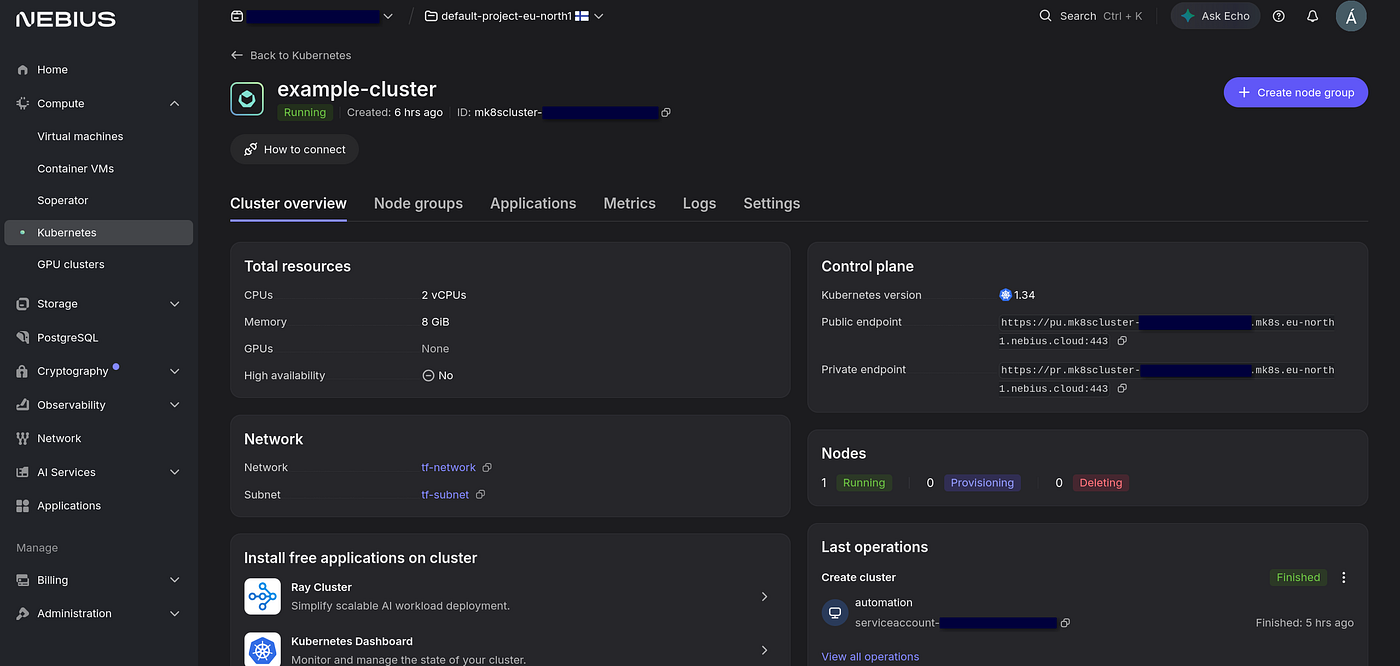
Task: Open the tf-subnet link
Action: pyautogui.click(x=445, y=495)
